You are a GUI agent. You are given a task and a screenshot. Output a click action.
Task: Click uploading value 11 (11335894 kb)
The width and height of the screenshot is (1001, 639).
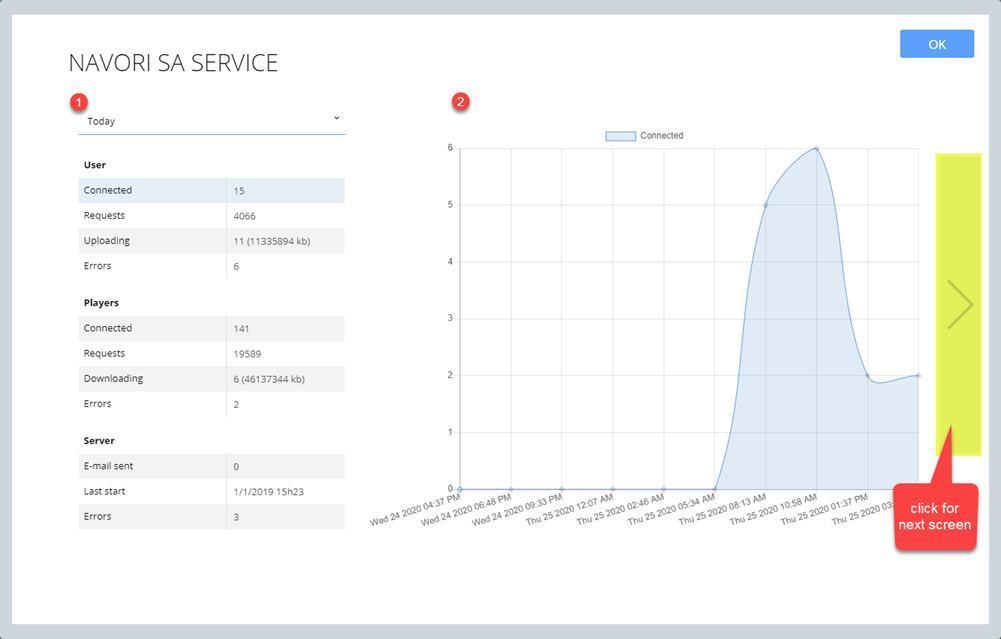coord(272,241)
